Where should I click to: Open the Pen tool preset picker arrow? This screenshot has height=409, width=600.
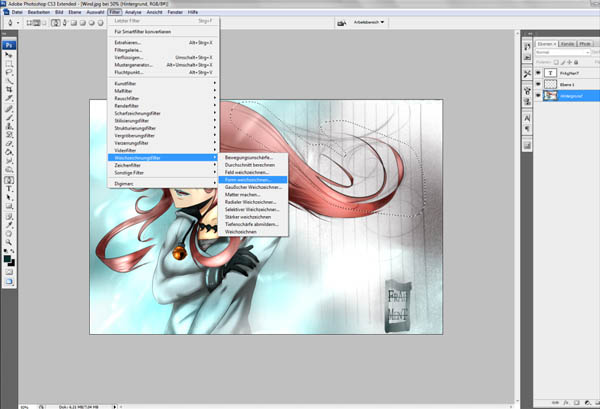(x=18, y=23)
